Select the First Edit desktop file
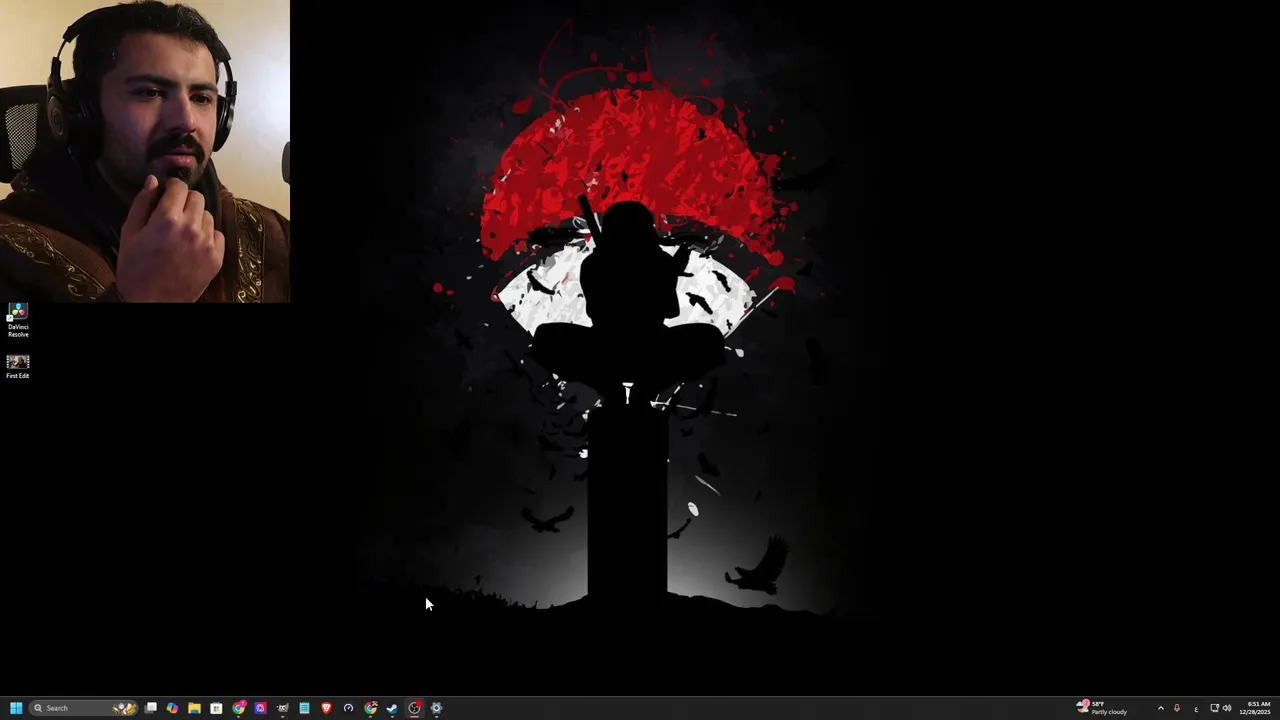 tap(18, 366)
